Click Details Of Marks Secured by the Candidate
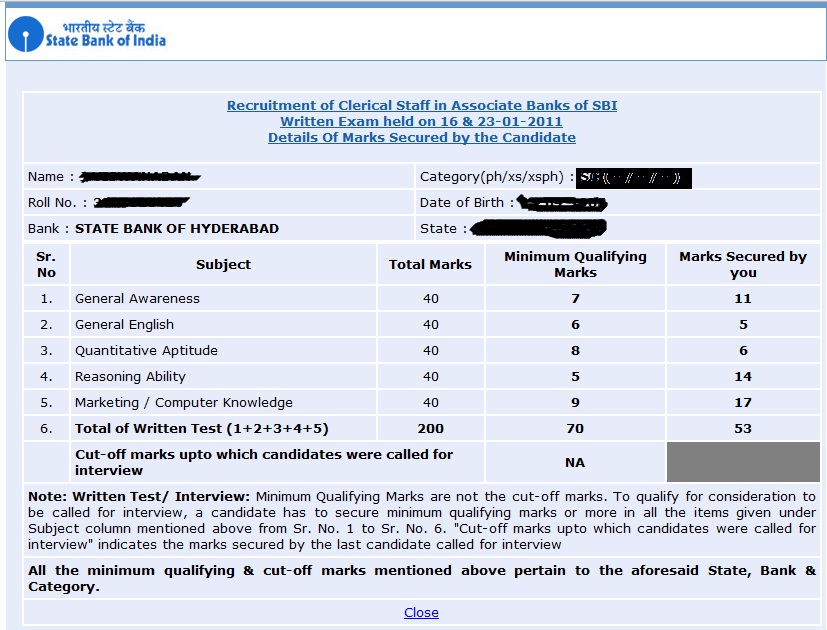 (x=422, y=137)
